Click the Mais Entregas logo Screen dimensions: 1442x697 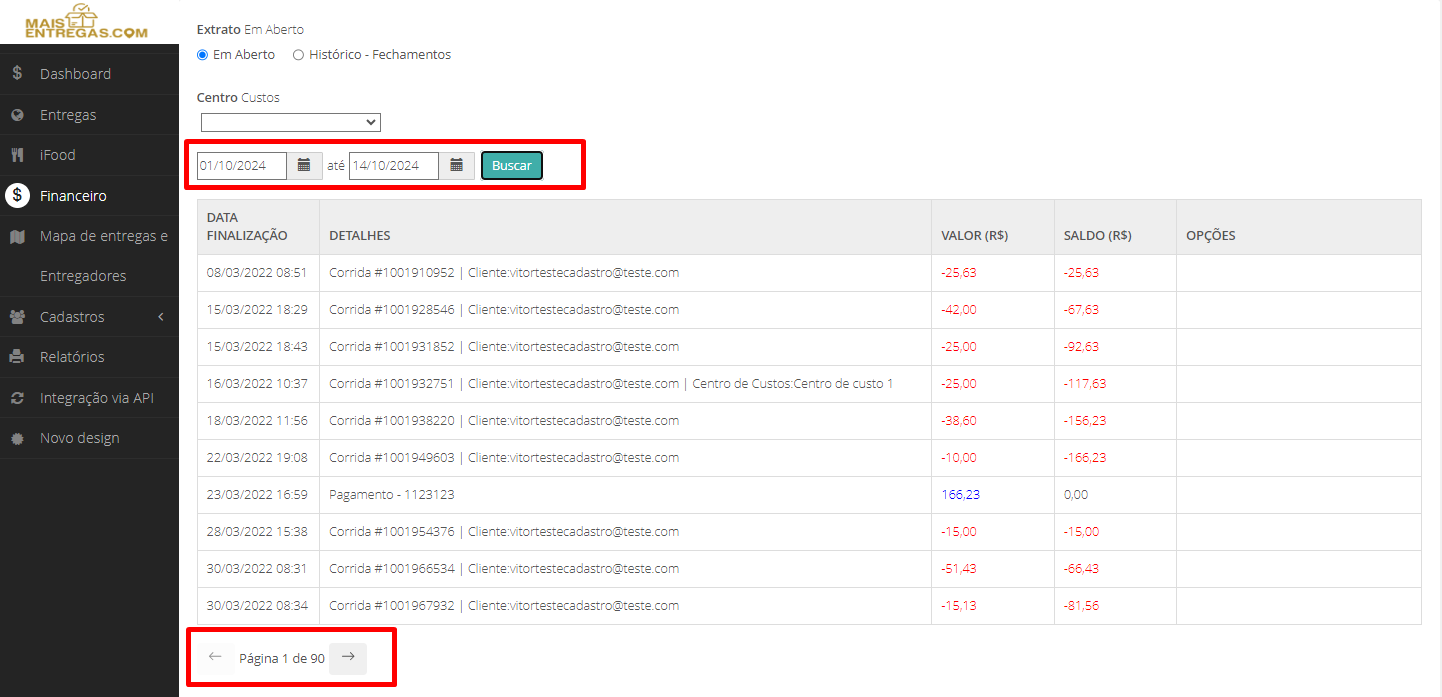(x=87, y=21)
